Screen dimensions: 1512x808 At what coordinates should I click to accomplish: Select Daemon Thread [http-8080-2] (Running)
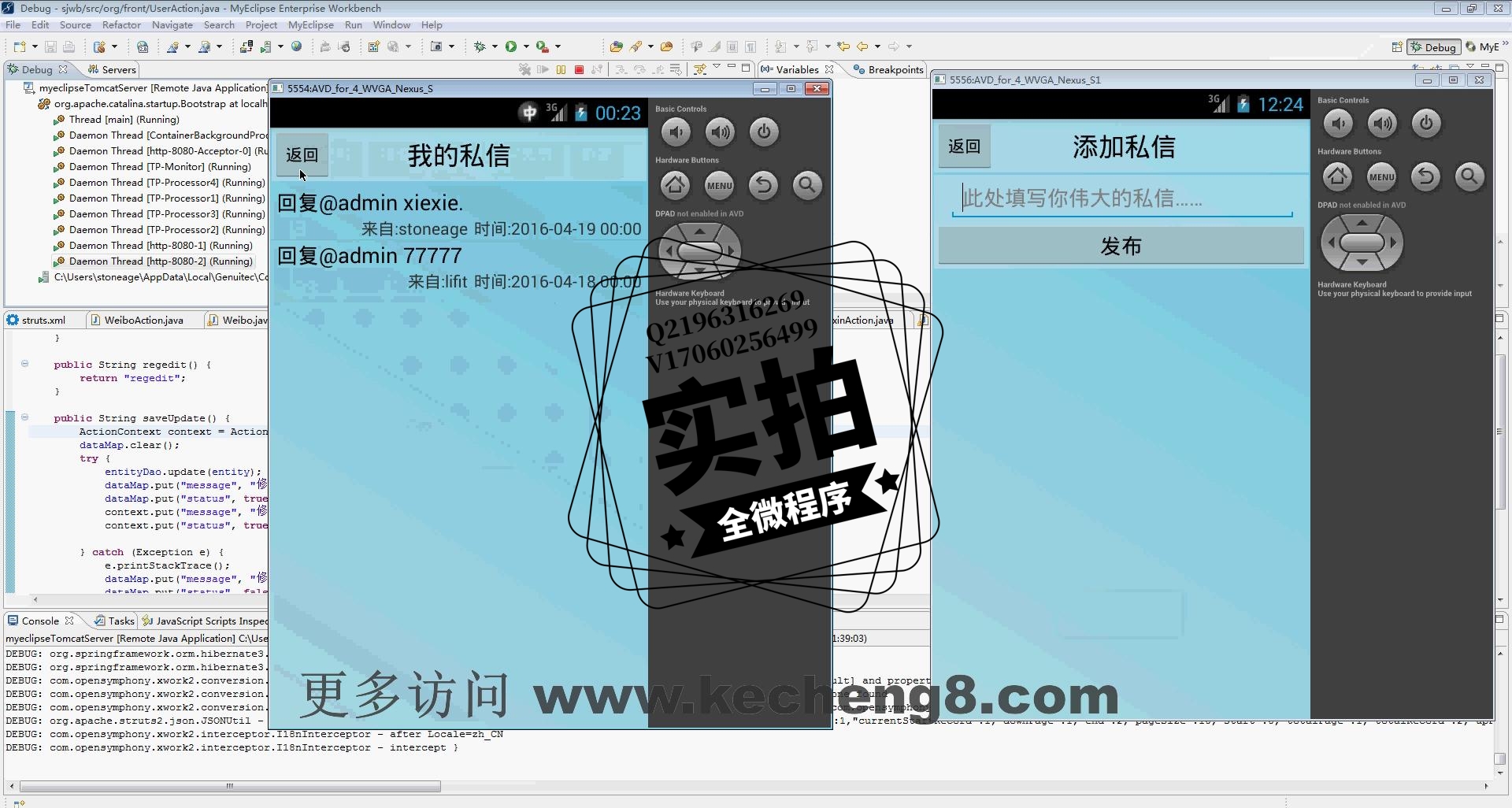click(161, 261)
